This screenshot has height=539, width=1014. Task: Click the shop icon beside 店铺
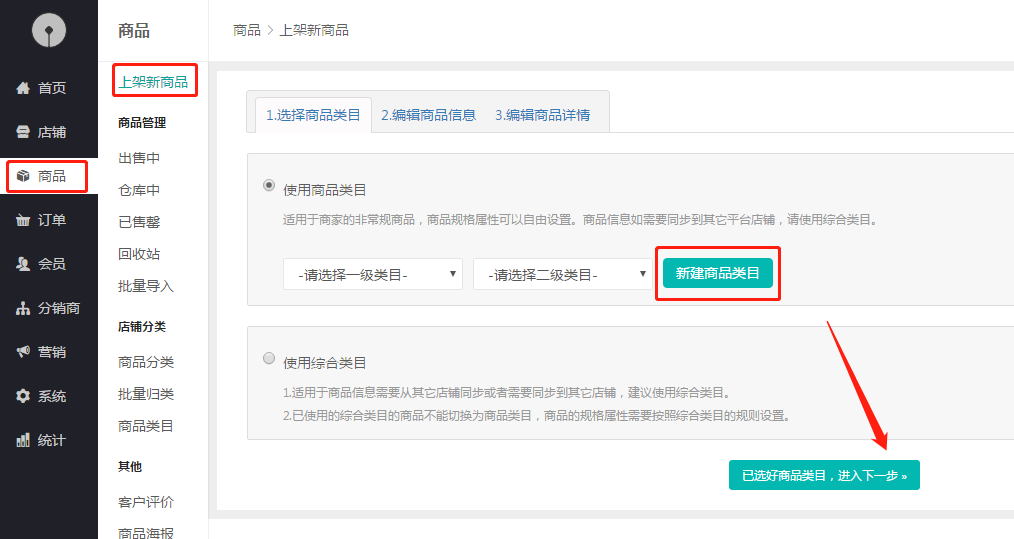[23, 132]
